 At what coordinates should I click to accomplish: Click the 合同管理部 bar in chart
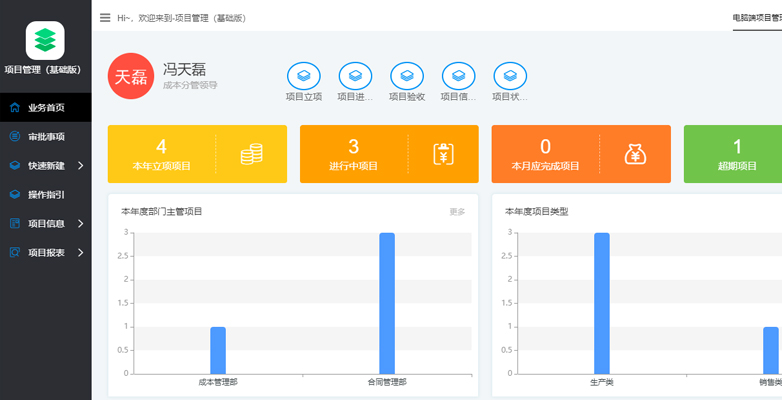(x=387, y=303)
